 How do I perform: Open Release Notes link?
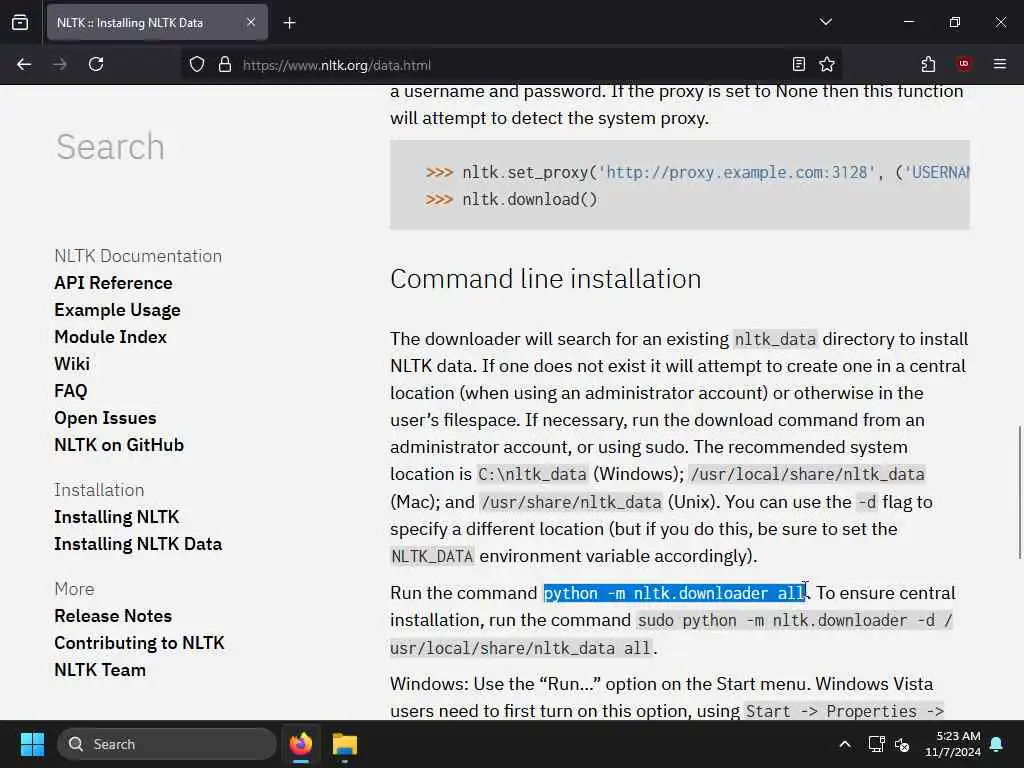[x=113, y=616]
